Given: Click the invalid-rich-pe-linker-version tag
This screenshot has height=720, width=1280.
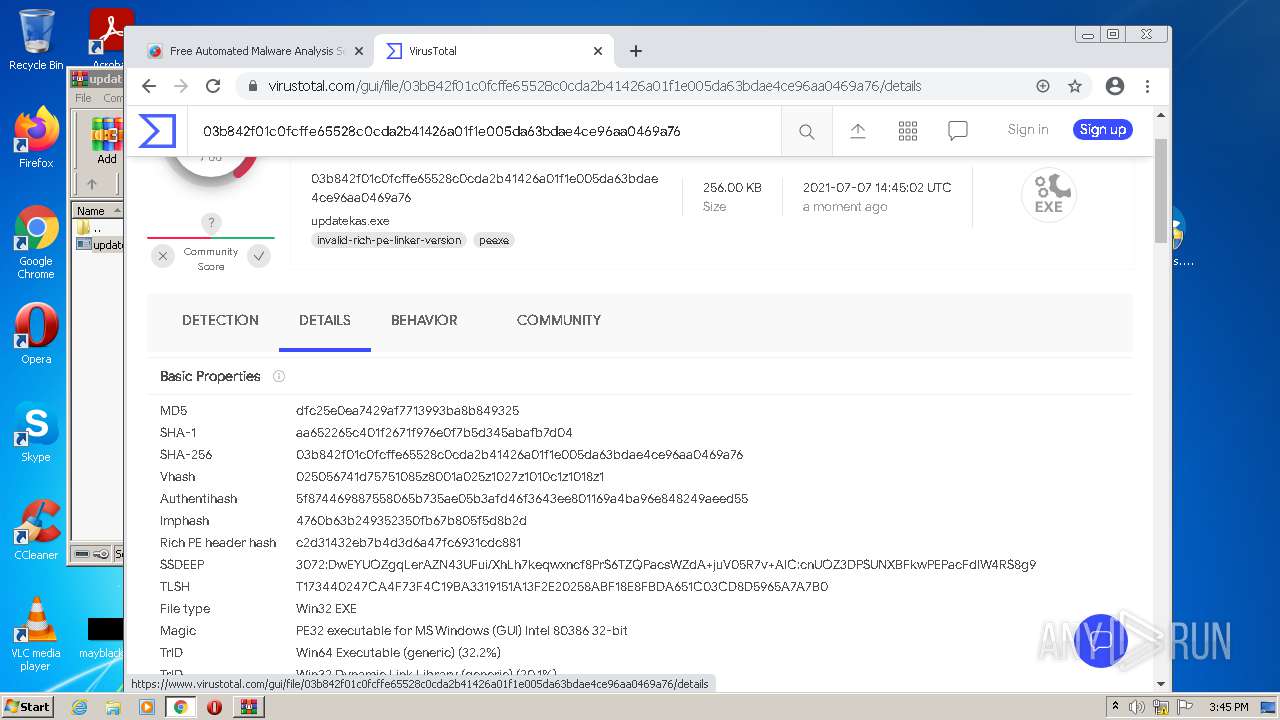Looking at the screenshot, I should click(389, 240).
